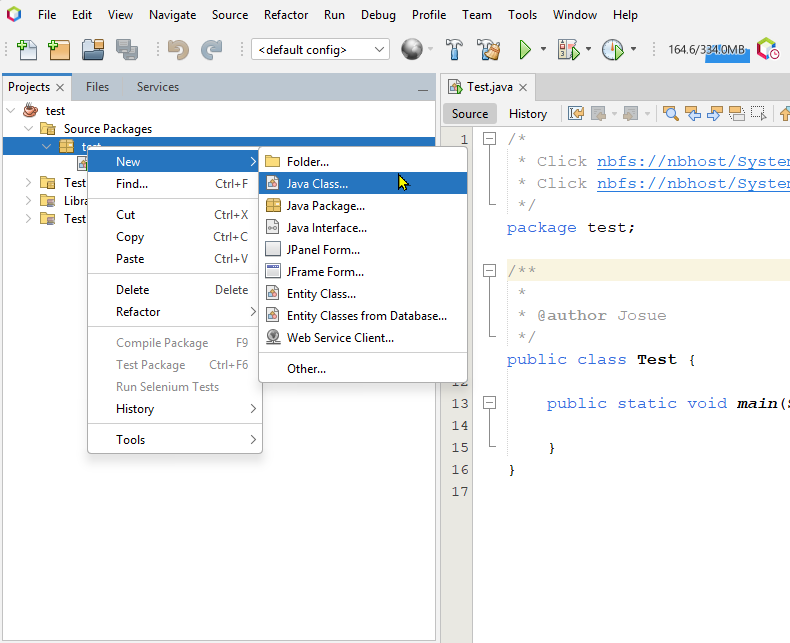Collapse the Javadoc comment code fold
The height and width of the screenshot is (643, 790).
tap(489, 271)
